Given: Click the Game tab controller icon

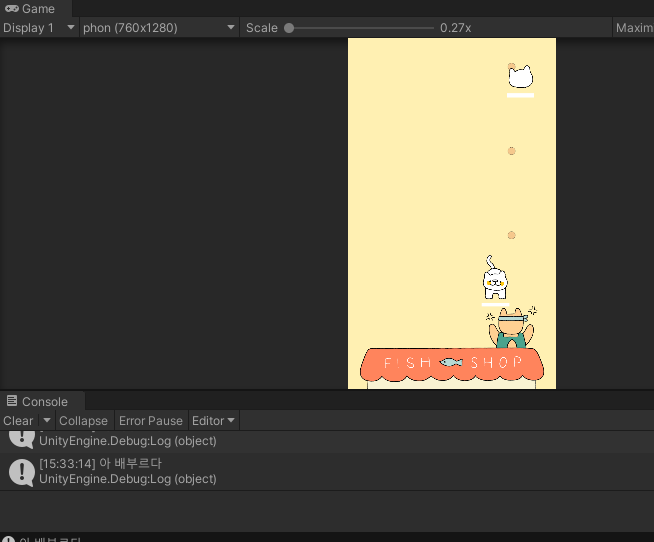Looking at the screenshot, I should 12,8.
